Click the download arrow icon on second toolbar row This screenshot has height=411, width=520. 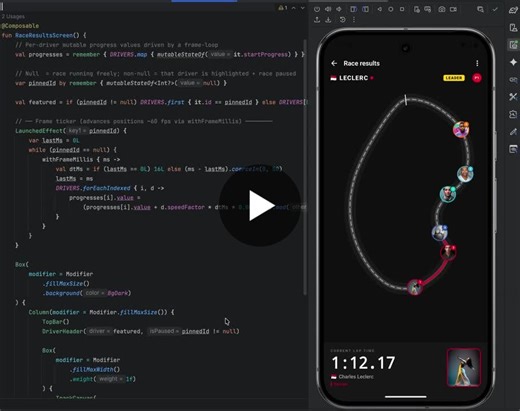(x=328, y=20)
